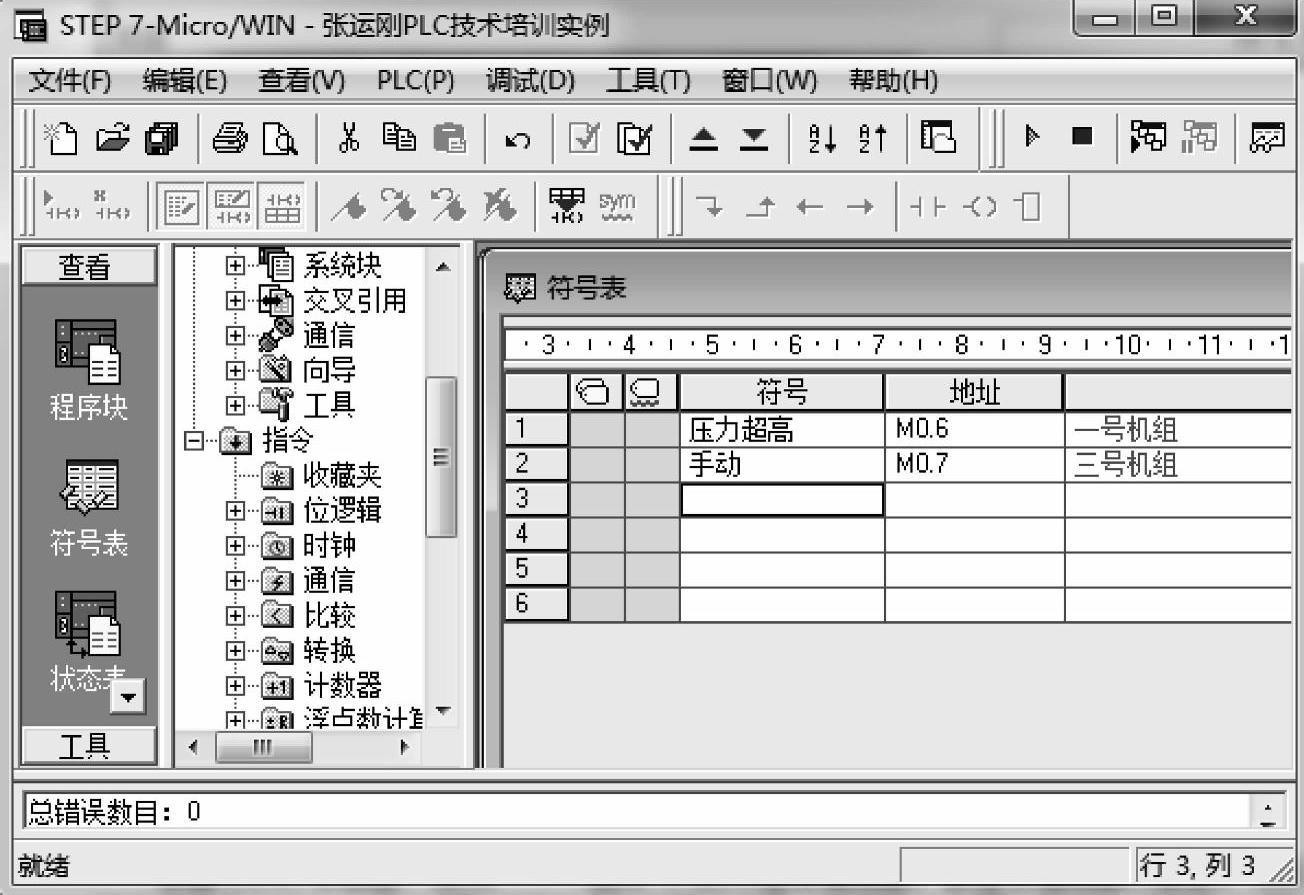
Task: Open Print Preview from the toolbar
Action: [x=278, y=137]
